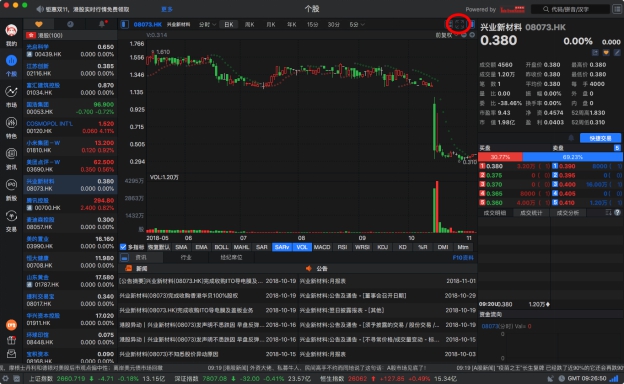Turn off the SARv indicator
The image size is (624, 384).
[x=282, y=247]
